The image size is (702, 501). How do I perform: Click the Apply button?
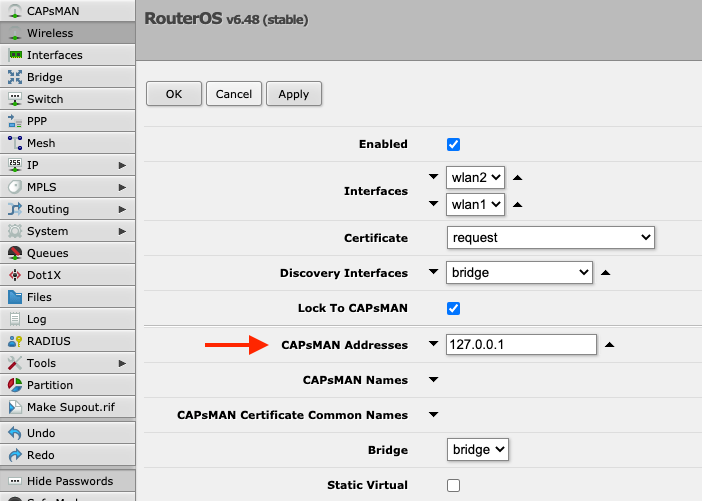click(294, 94)
